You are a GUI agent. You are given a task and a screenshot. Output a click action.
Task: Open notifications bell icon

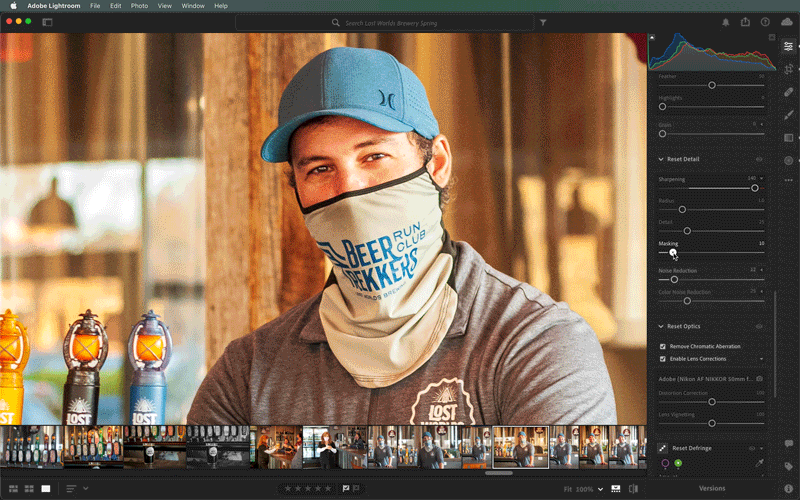tap(726, 22)
